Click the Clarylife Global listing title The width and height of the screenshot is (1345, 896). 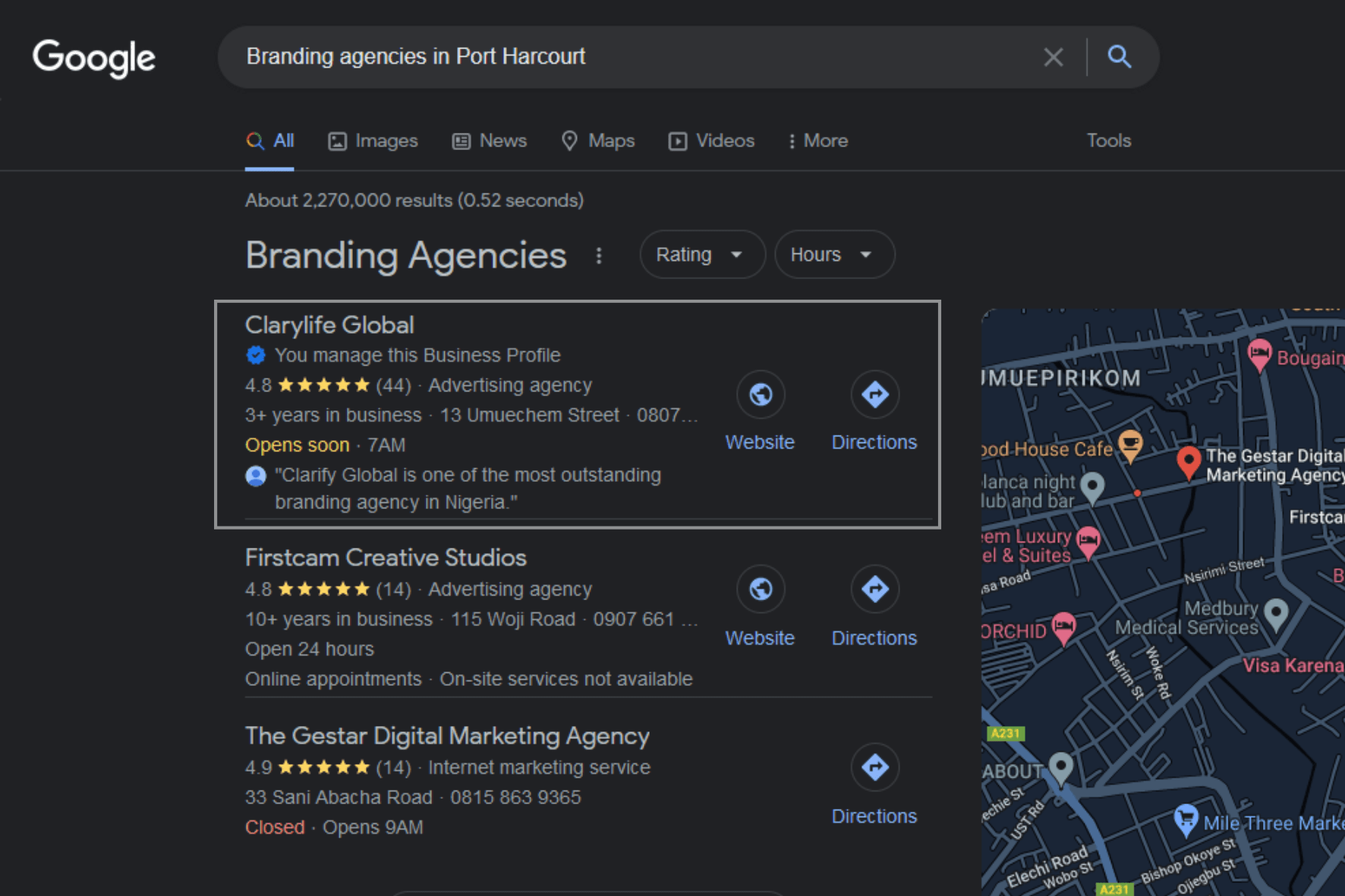(329, 325)
